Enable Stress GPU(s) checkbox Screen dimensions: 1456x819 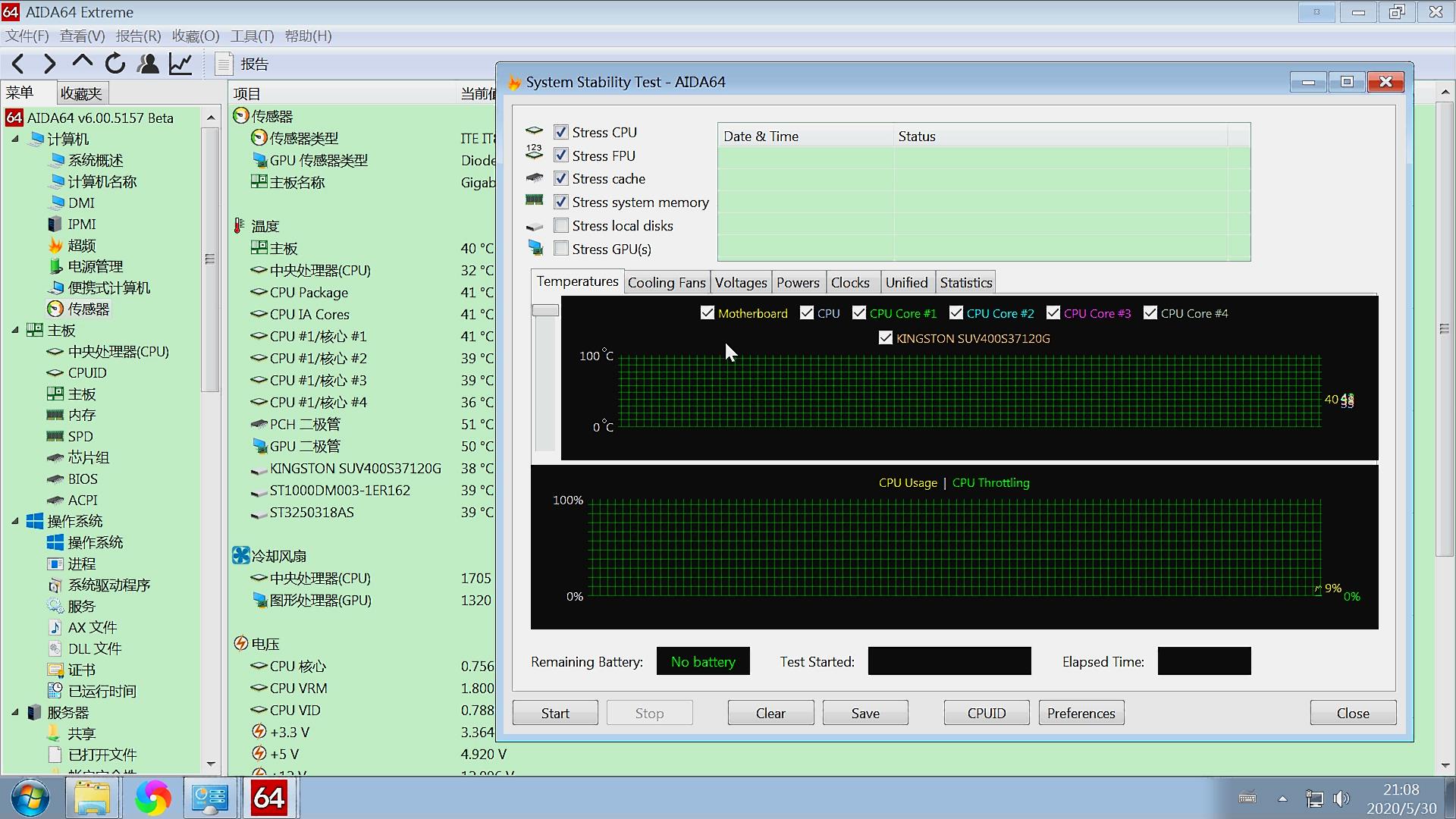click(x=561, y=249)
